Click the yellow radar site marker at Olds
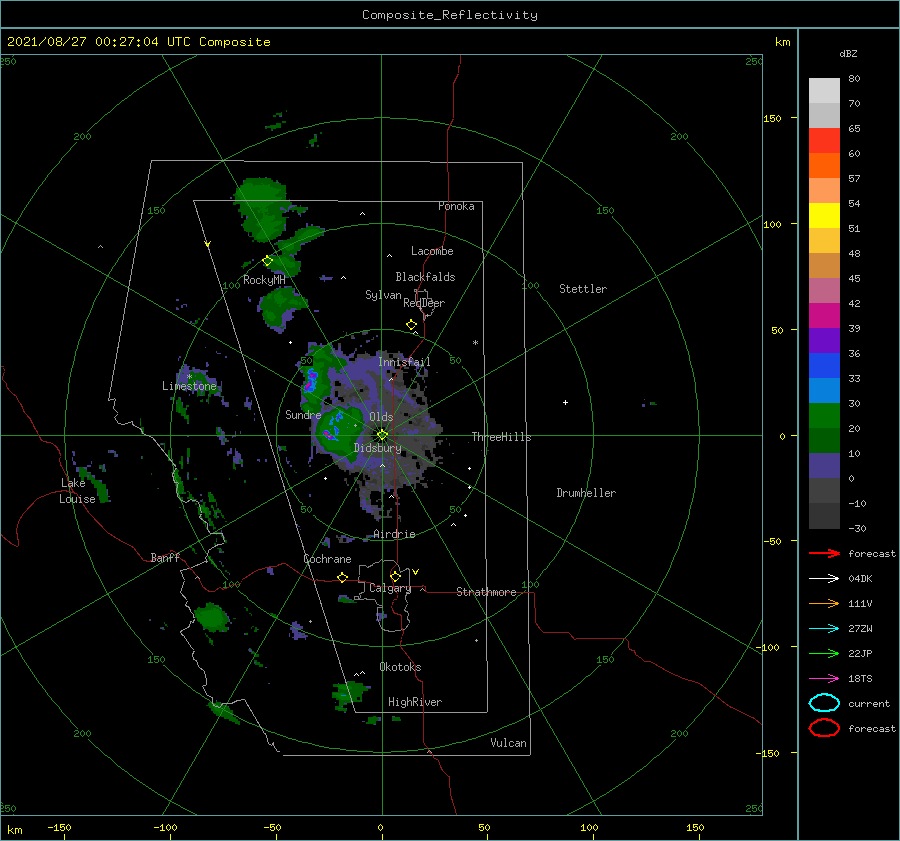The image size is (900, 841). pos(382,435)
